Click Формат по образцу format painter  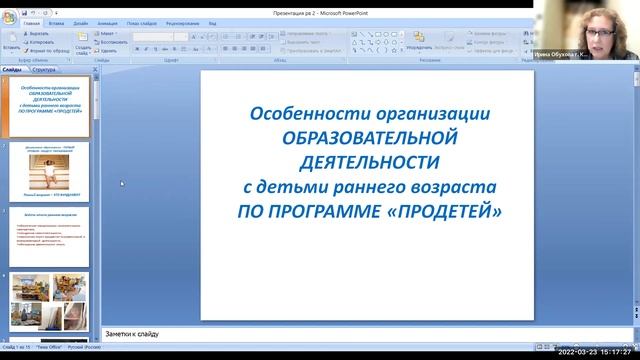[x=46, y=51]
